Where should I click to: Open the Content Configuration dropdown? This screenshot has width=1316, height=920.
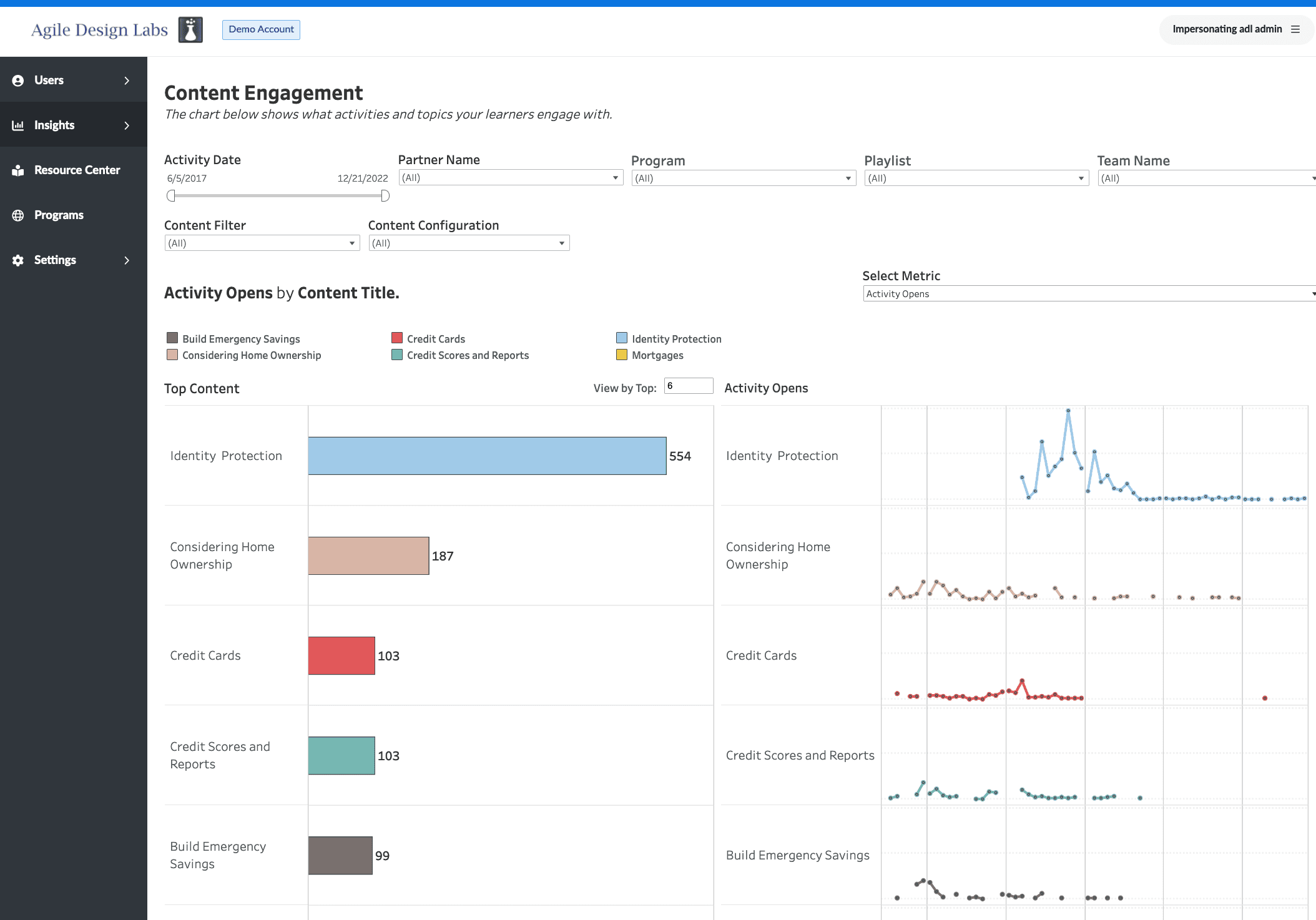click(x=469, y=243)
